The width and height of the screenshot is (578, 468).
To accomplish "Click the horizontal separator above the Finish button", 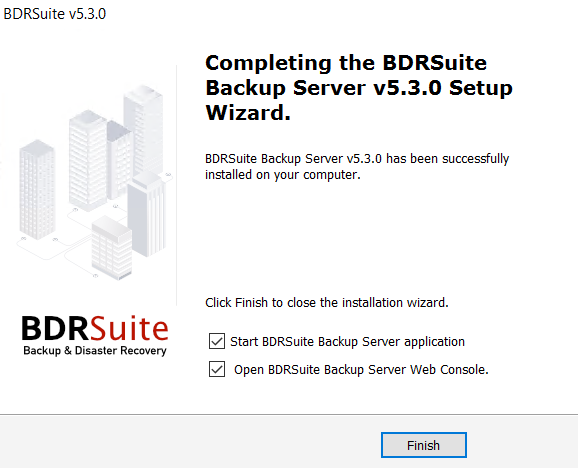I will point(289,415).
